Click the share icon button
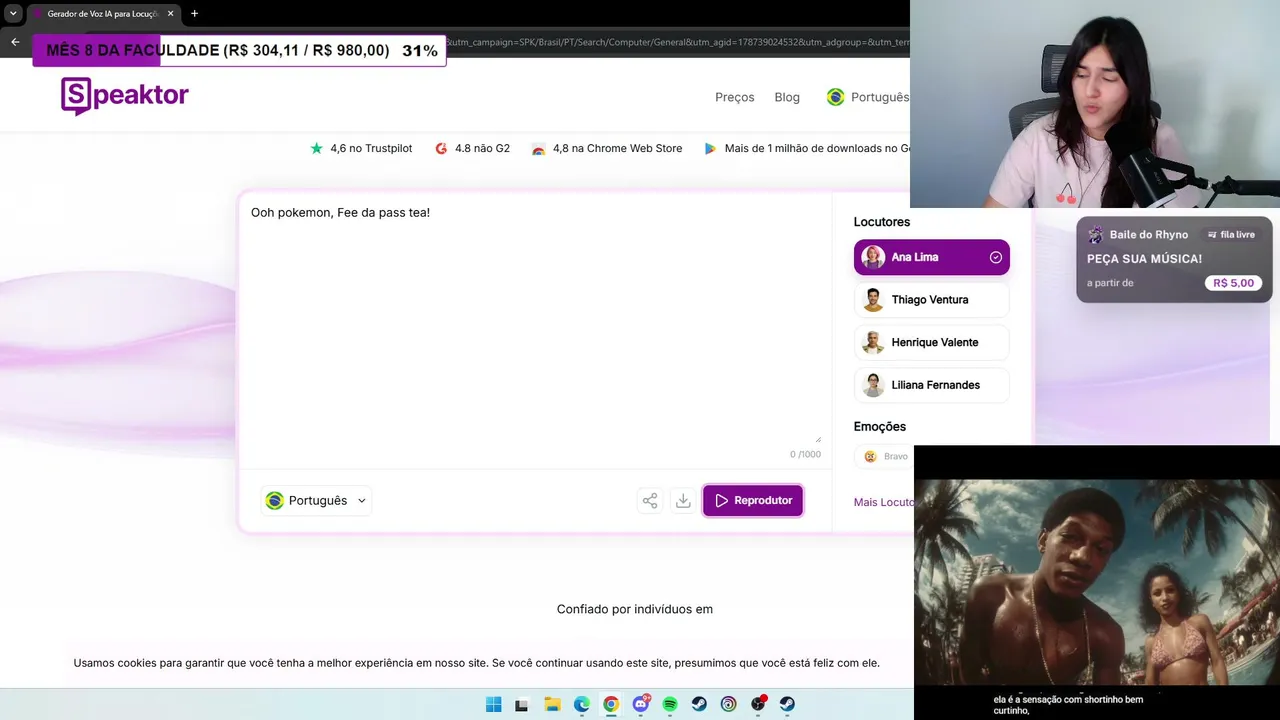The height and width of the screenshot is (720, 1280). tap(650, 501)
